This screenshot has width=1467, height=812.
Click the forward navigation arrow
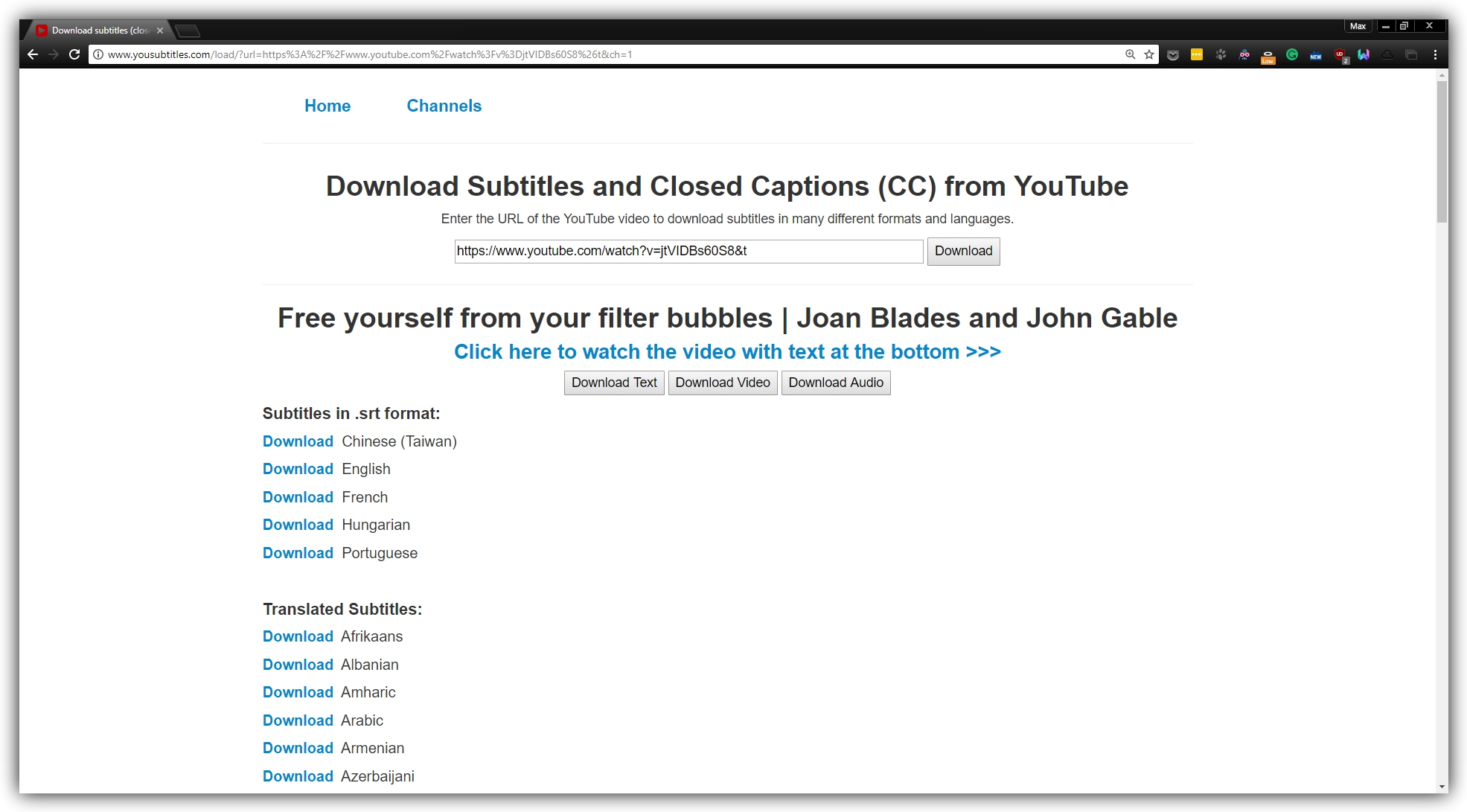point(54,54)
